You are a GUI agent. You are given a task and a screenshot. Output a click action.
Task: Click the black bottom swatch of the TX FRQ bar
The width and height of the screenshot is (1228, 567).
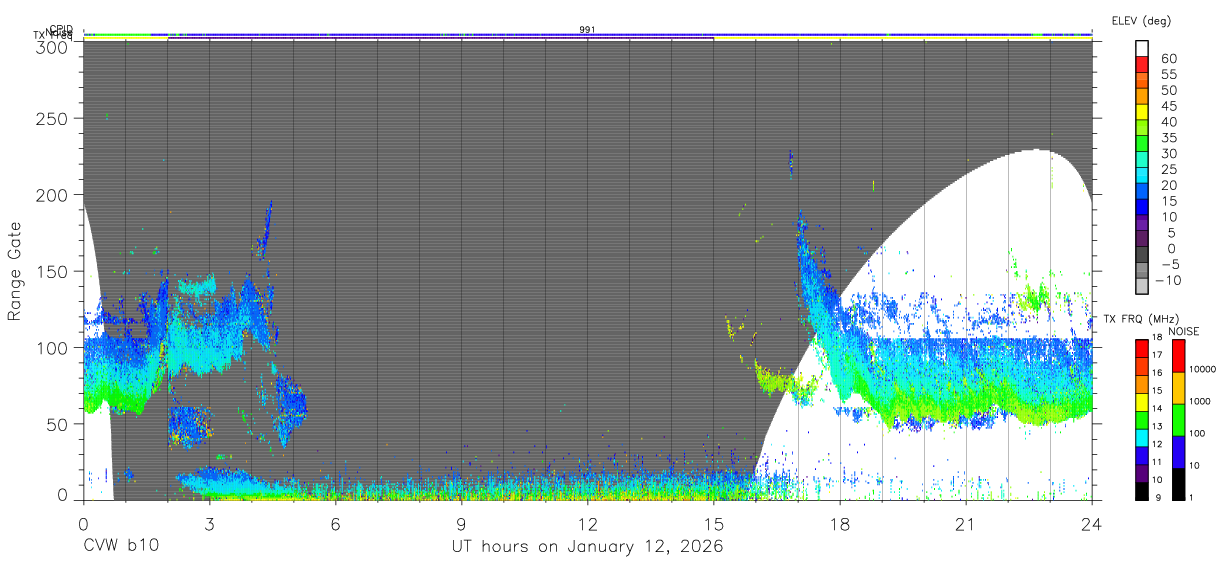click(1142, 491)
